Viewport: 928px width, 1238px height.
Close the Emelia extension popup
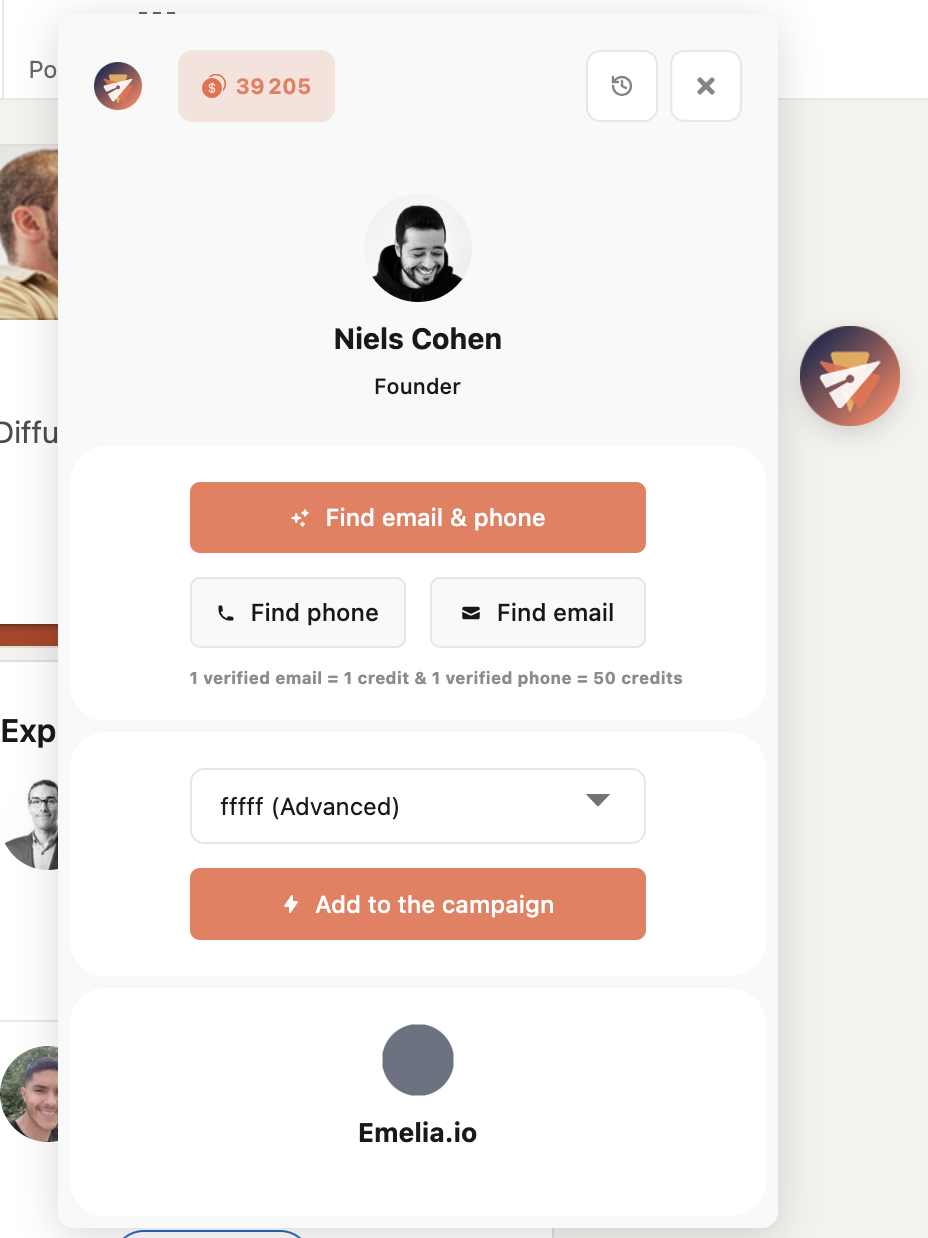[x=705, y=86]
